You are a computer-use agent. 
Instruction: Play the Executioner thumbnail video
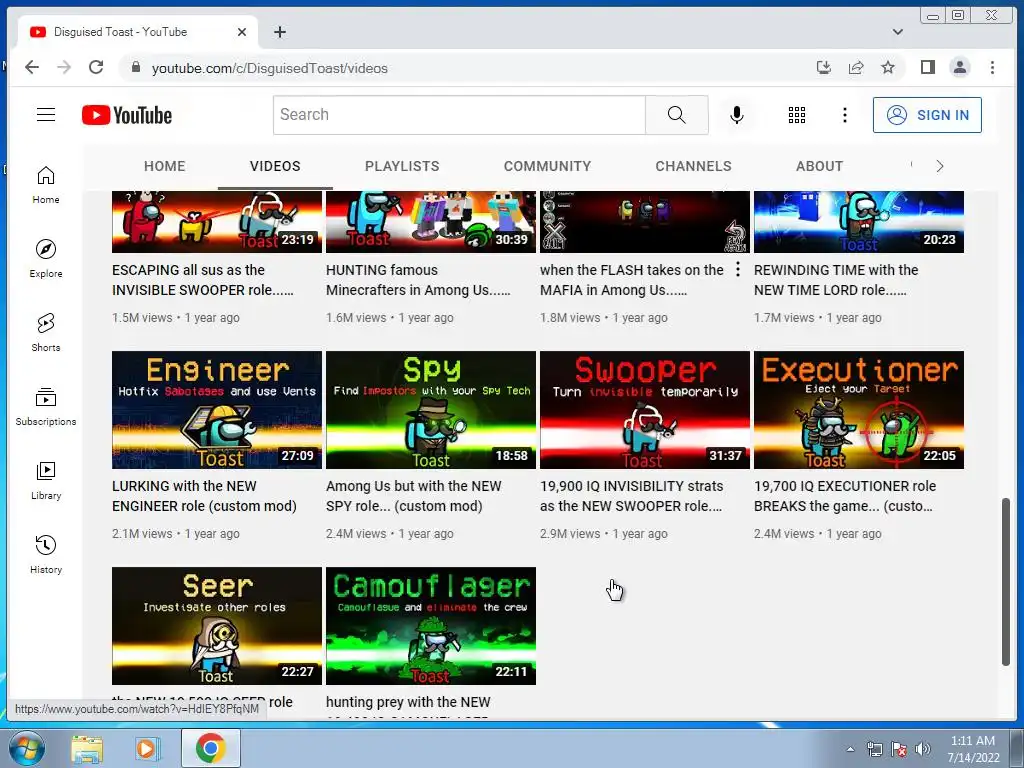pos(859,410)
